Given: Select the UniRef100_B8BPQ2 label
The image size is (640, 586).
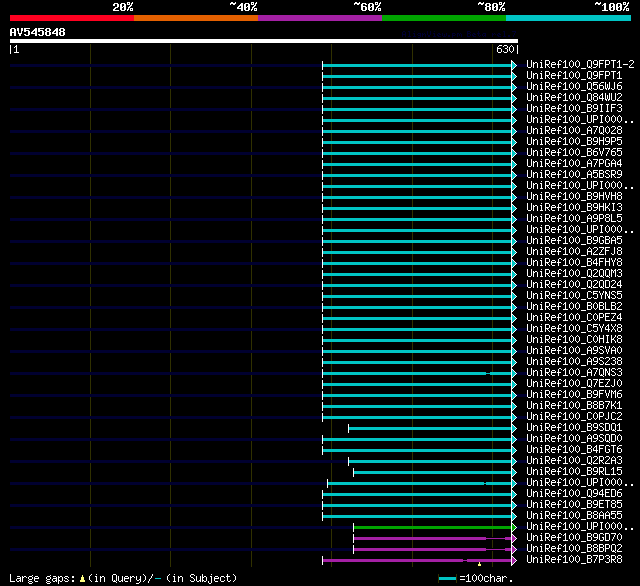Looking at the screenshot, I should click(574, 549).
